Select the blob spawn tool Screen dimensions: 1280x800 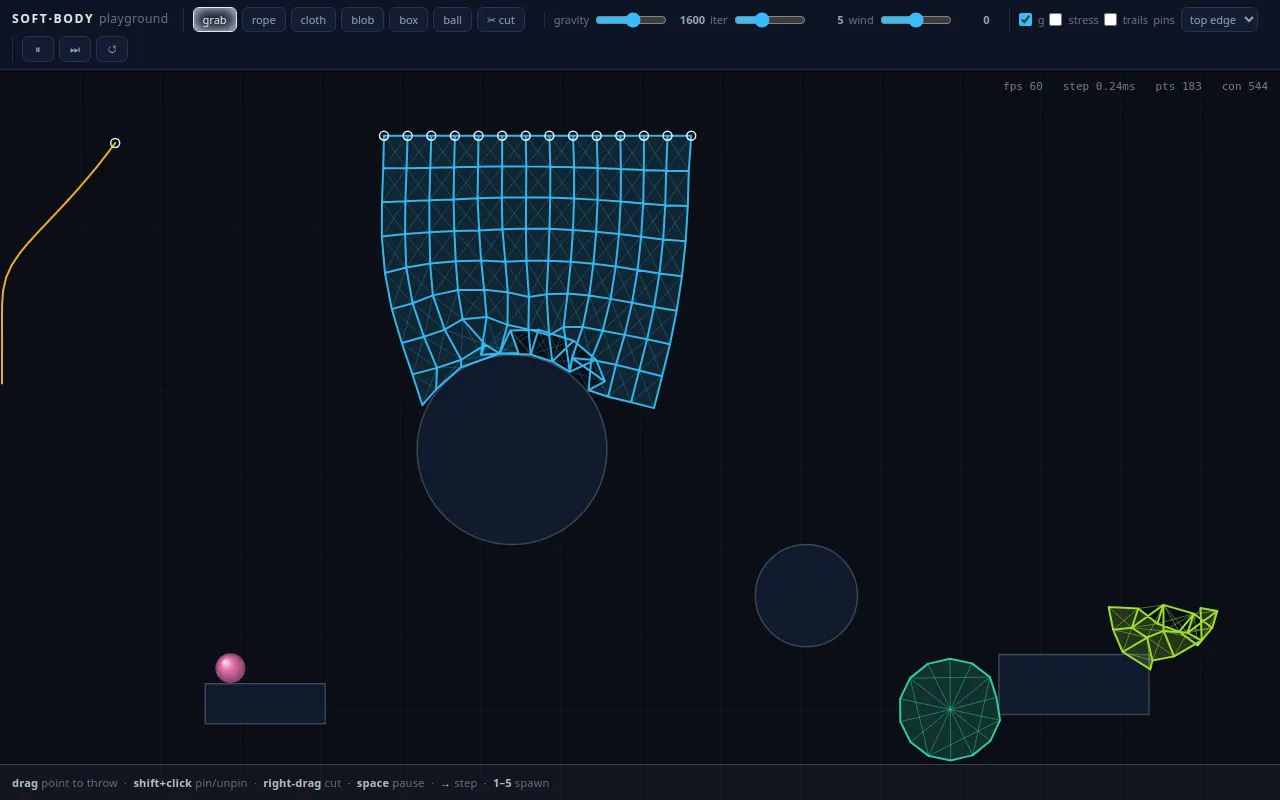point(363,20)
